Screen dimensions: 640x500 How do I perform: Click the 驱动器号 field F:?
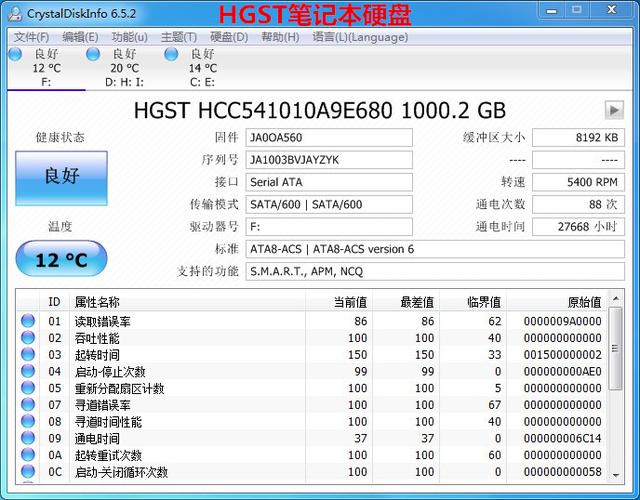329,227
